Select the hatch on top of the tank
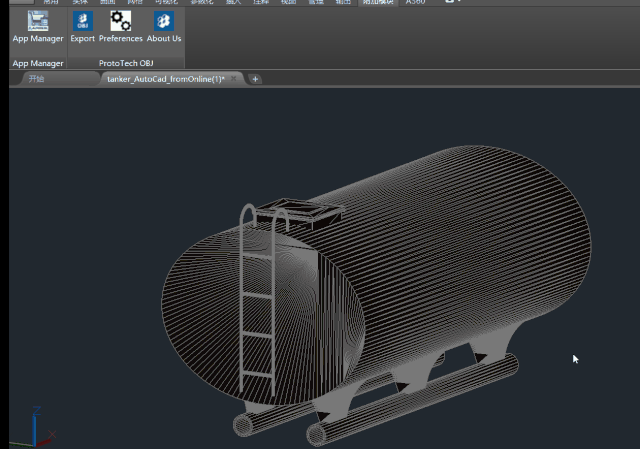 coord(305,211)
